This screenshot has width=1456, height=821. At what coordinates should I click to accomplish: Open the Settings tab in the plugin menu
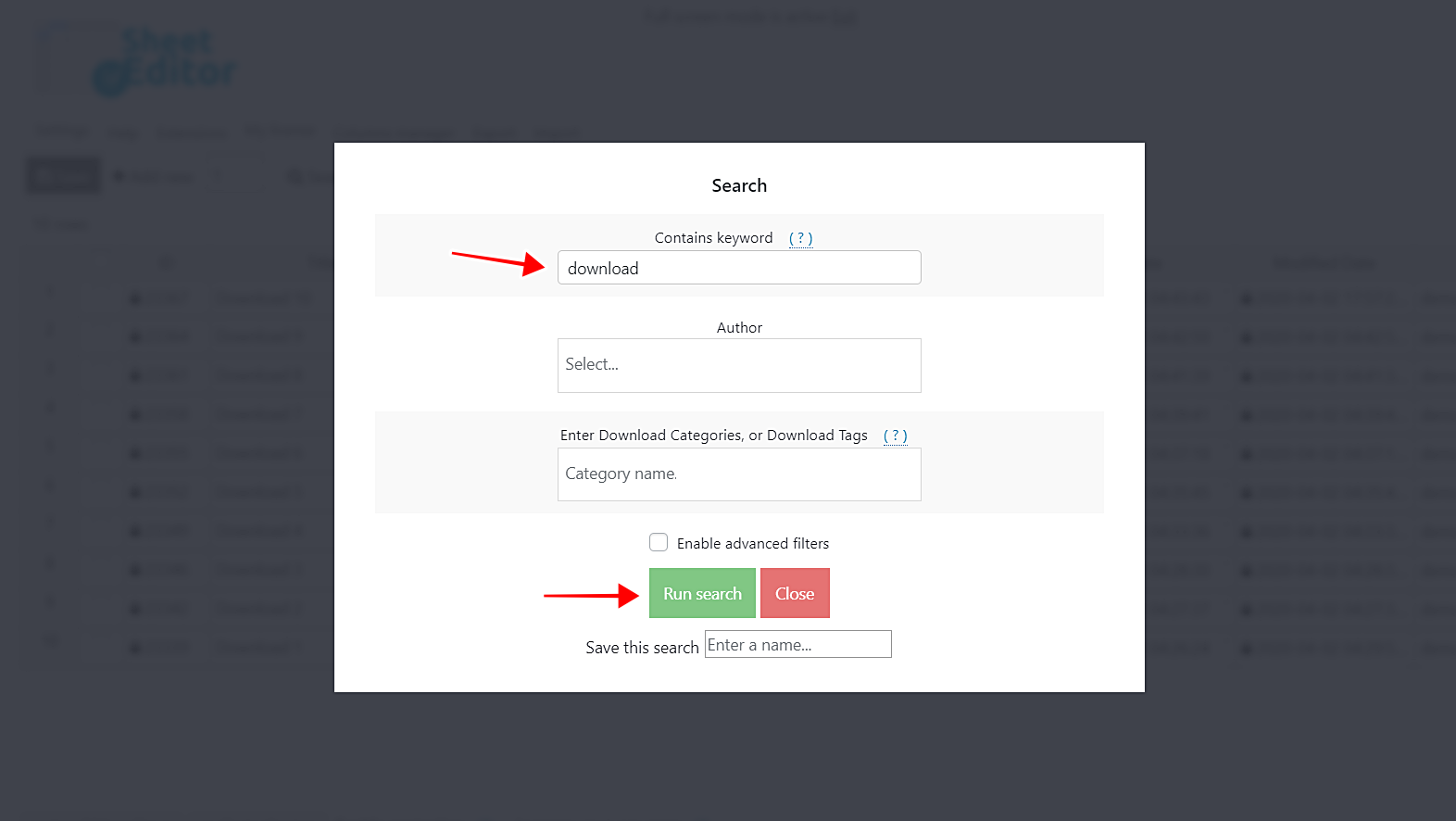click(x=61, y=132)
